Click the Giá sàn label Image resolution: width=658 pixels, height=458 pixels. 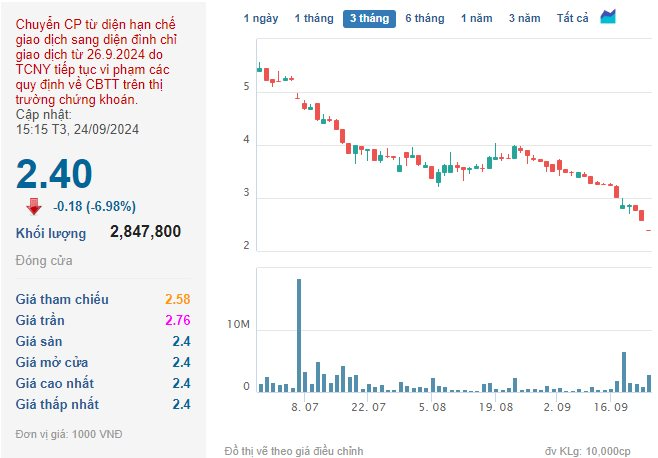39,341
